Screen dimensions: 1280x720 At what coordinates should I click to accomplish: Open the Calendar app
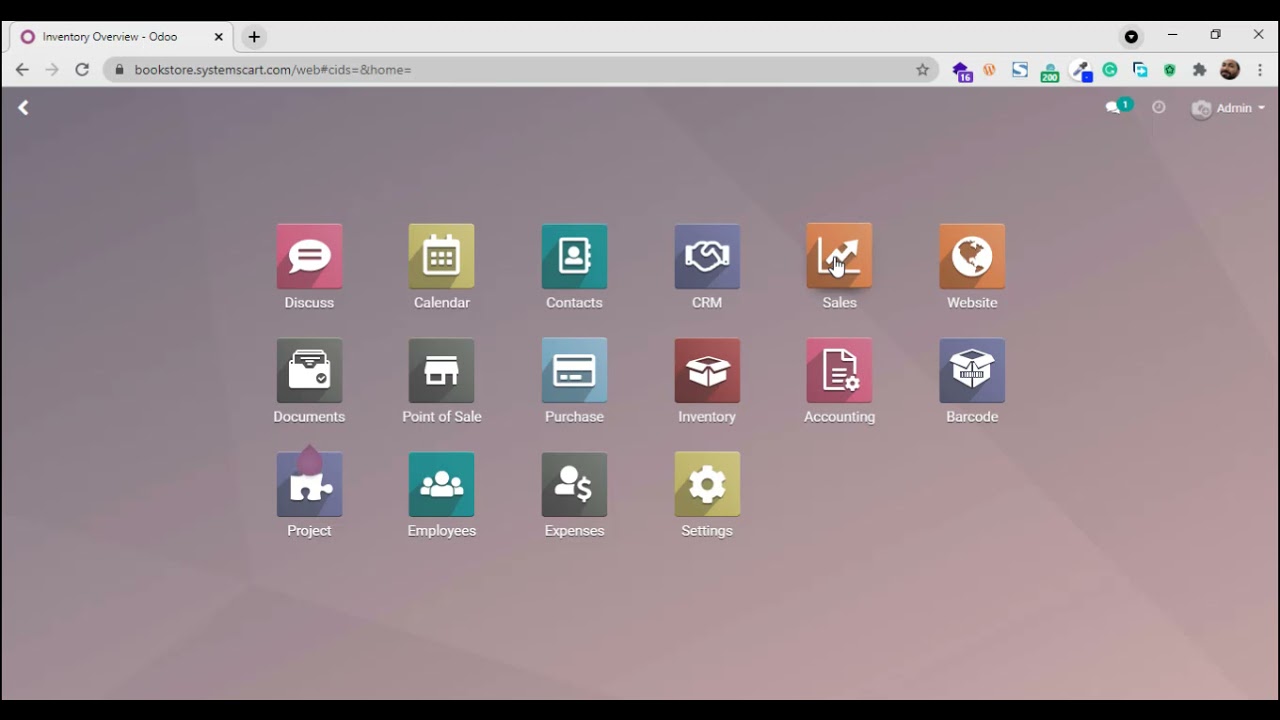click(441, 257)
